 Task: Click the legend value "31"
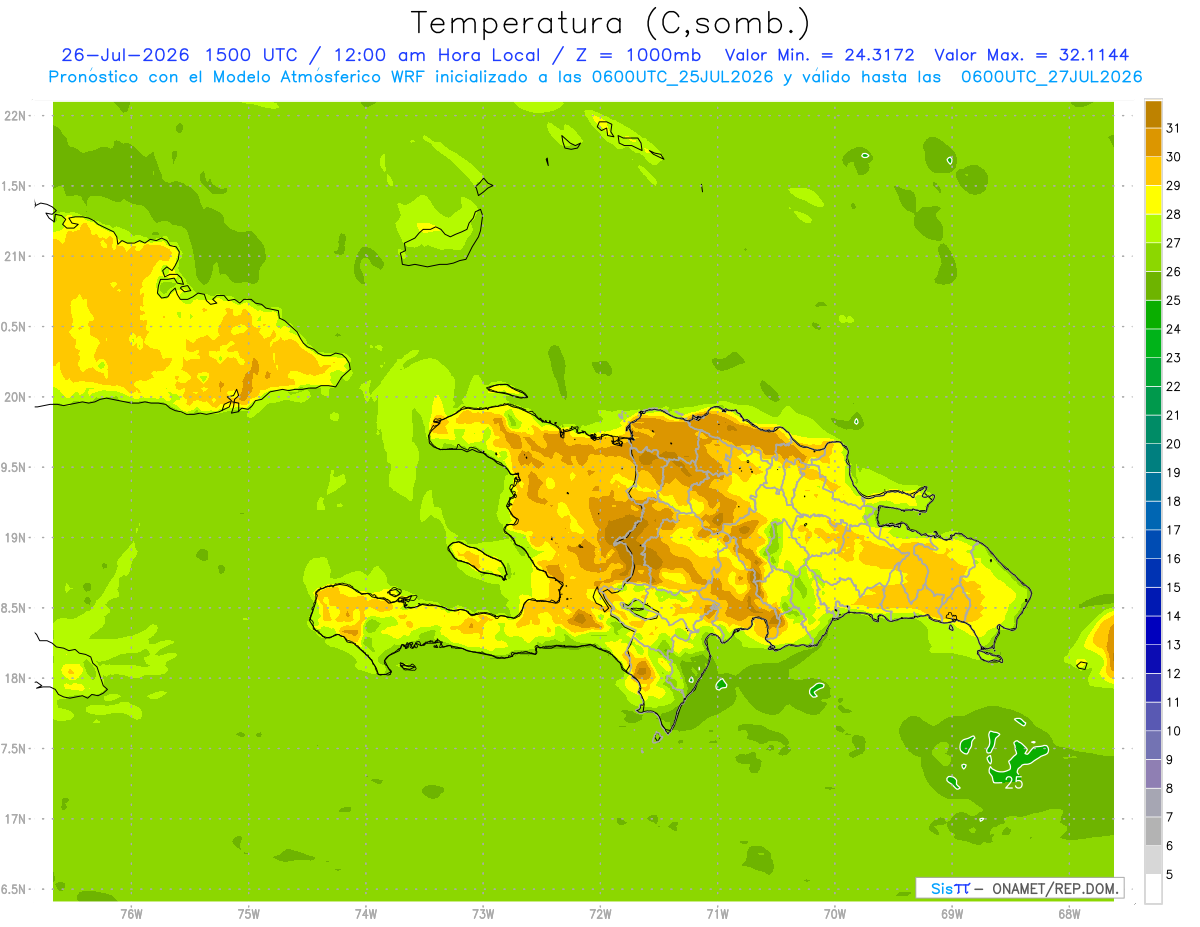pyautogui.click(x=1174, y=127)
